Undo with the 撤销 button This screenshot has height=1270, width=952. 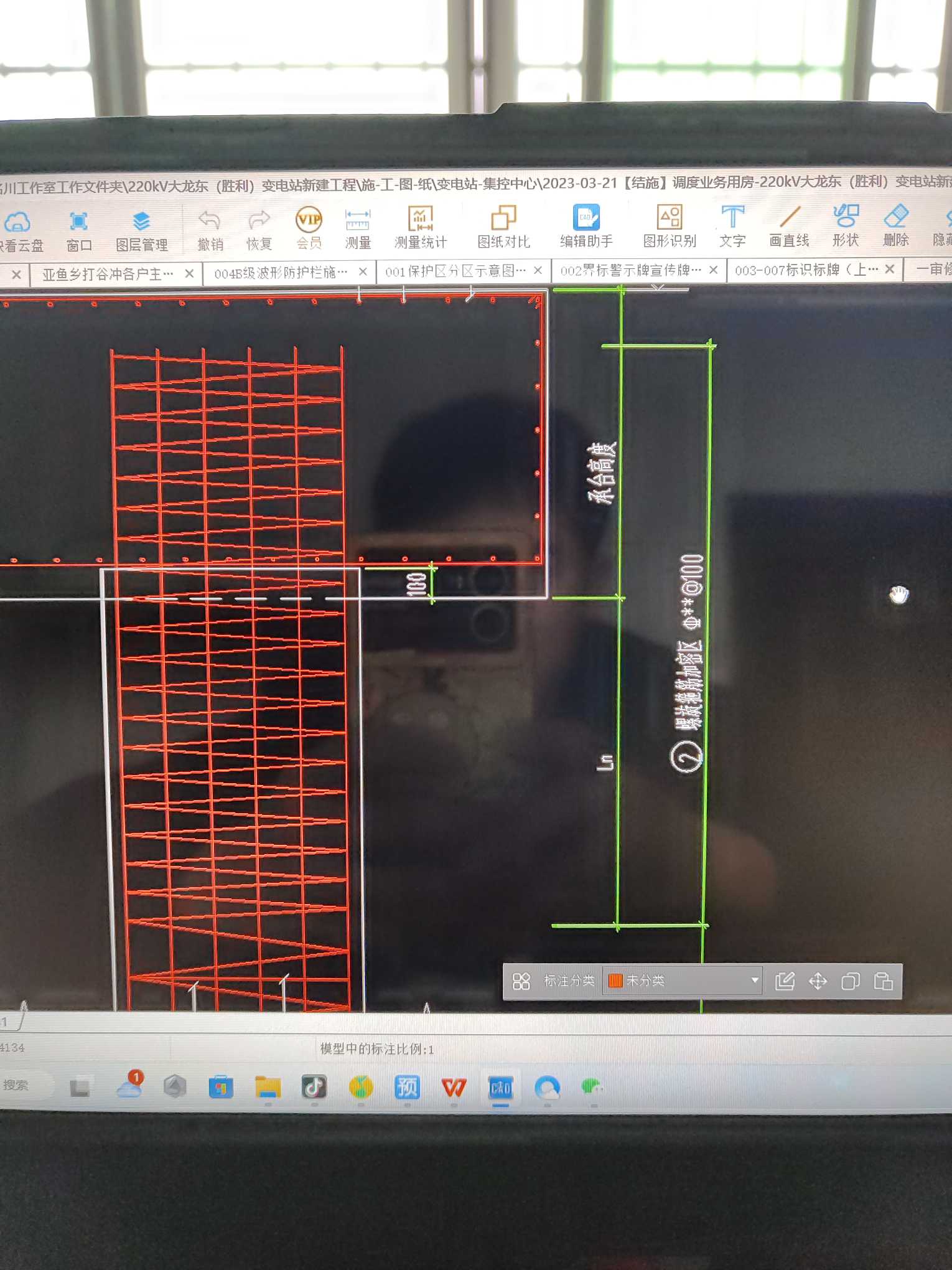pyautogui.click(x=210, y=230)
